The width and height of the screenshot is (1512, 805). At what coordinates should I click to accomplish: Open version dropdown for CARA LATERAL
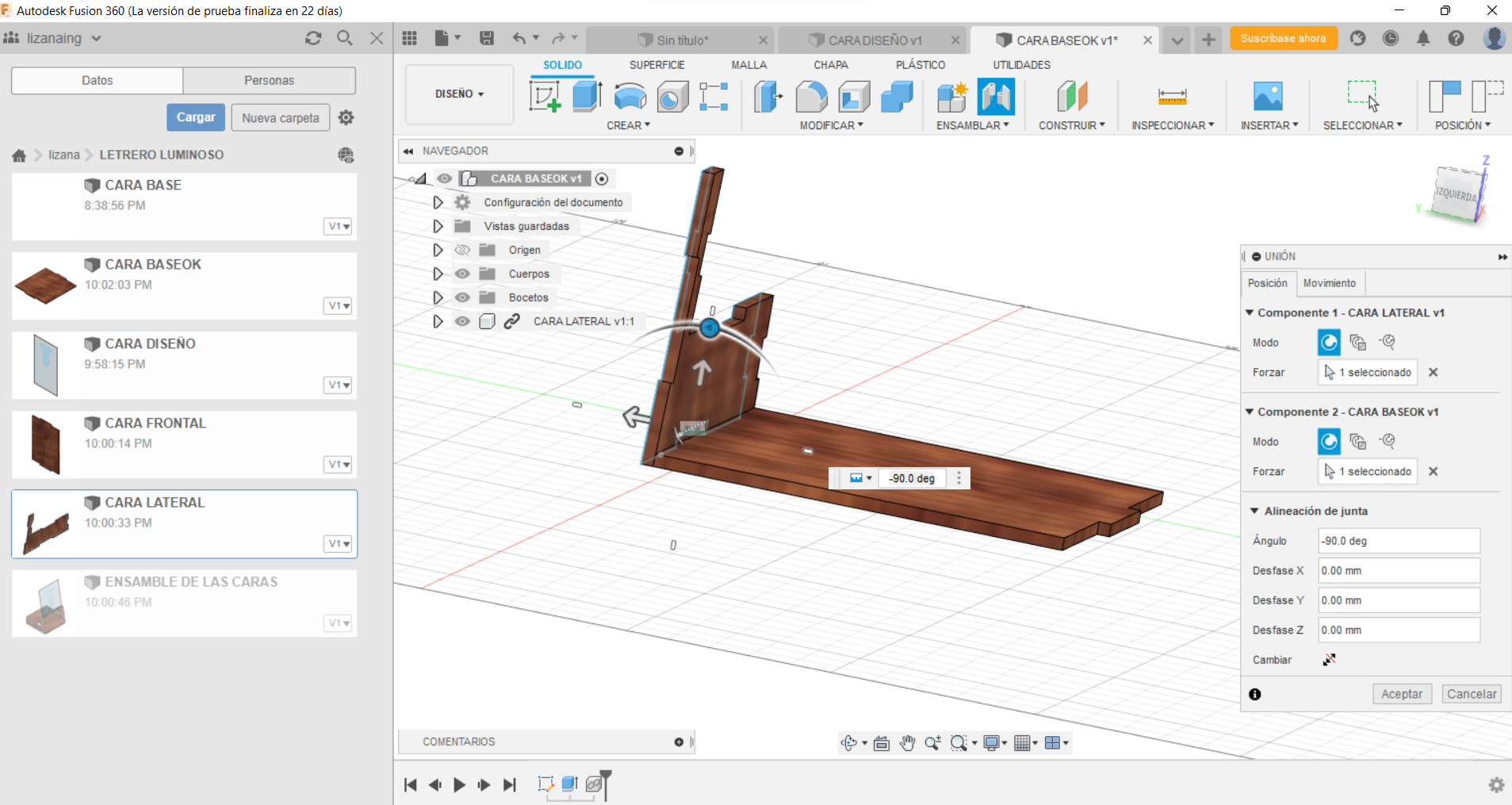tap(339, 543)
